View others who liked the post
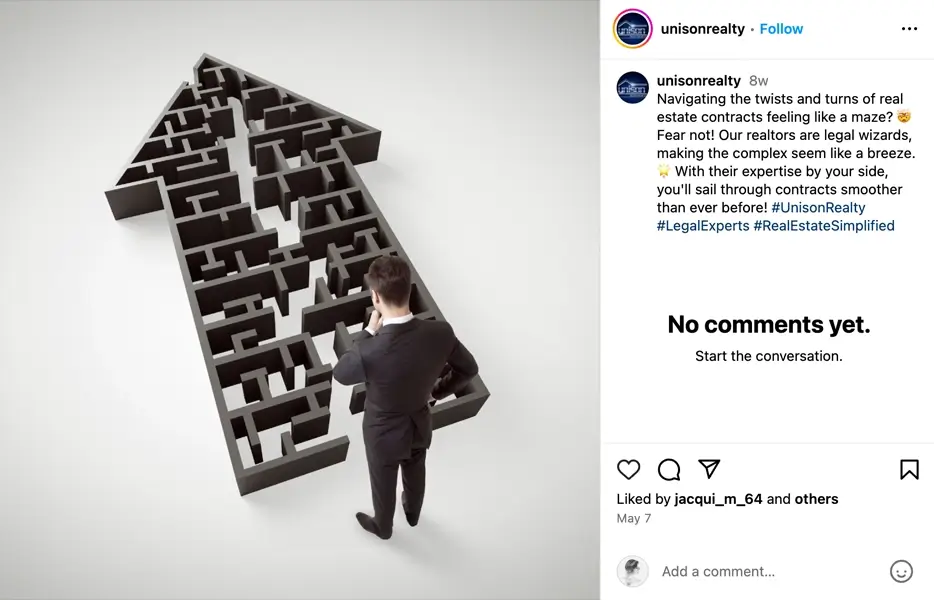Image resolution: width=934 pixels, height=600 pixels. (817, 499)
